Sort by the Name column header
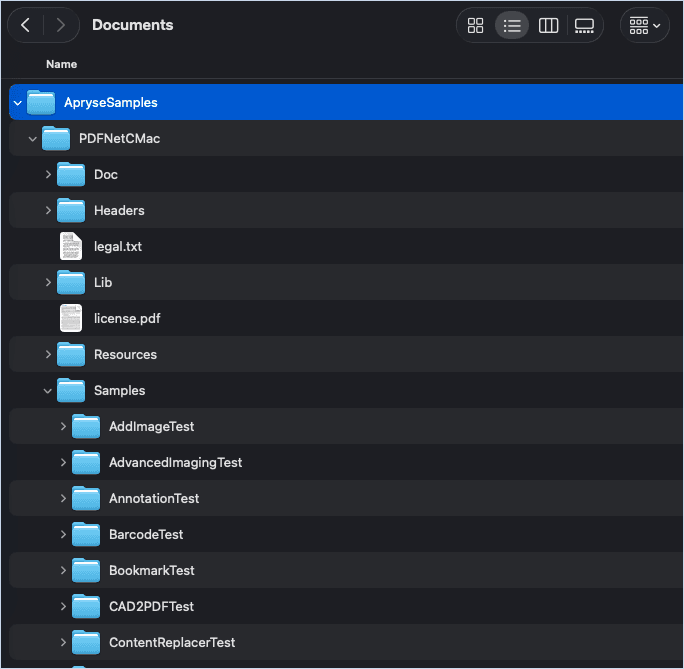 point(62,64)
